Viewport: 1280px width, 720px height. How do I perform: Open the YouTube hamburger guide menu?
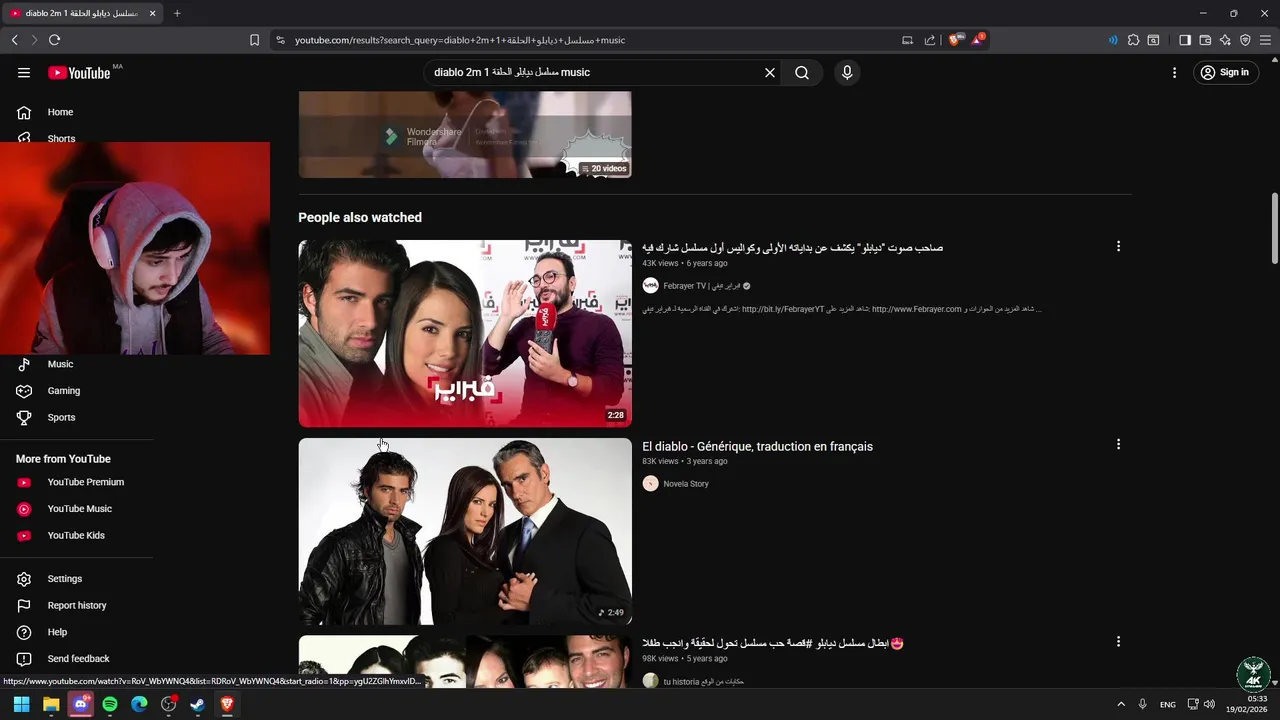click(x=24, y=72)
